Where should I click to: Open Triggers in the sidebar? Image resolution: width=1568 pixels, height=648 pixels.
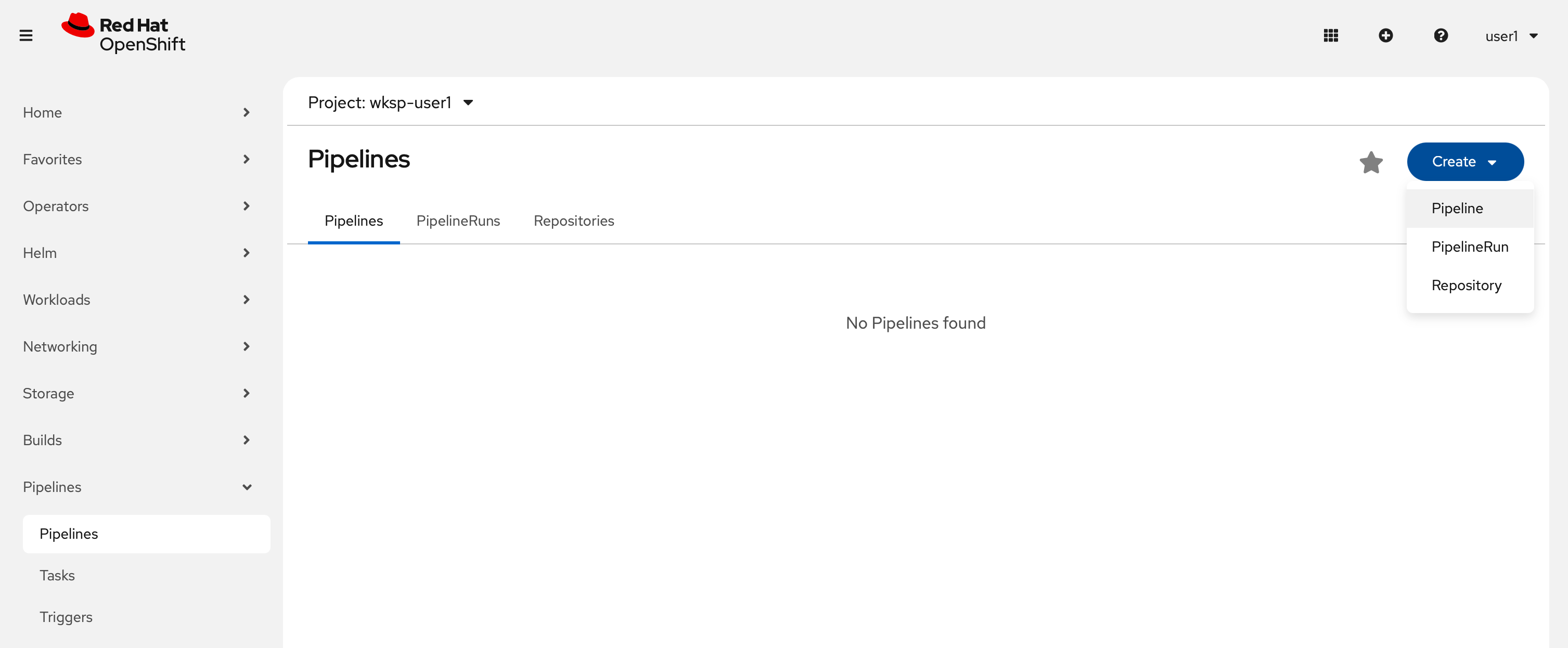tap(66, 617)
